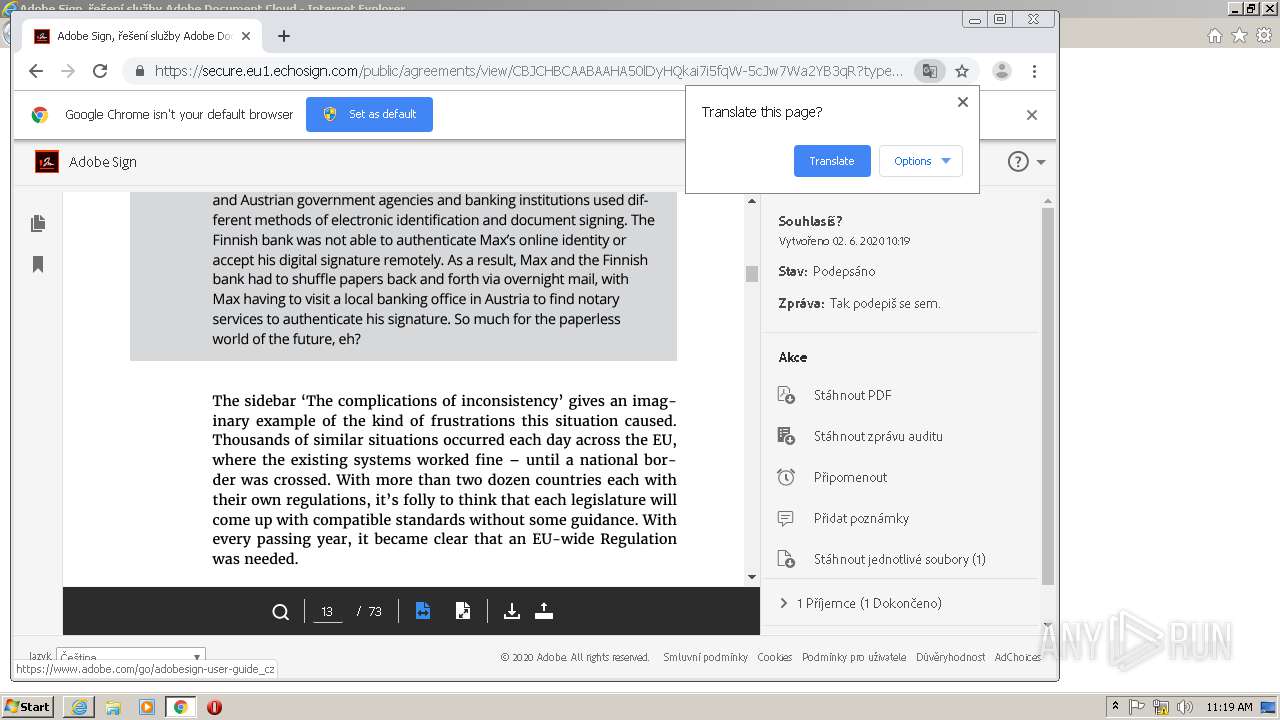The height and width of the screenshot is (720, 1280).
Task: Click the Stáhnout PDF link
Action: [x=852, y=395]
